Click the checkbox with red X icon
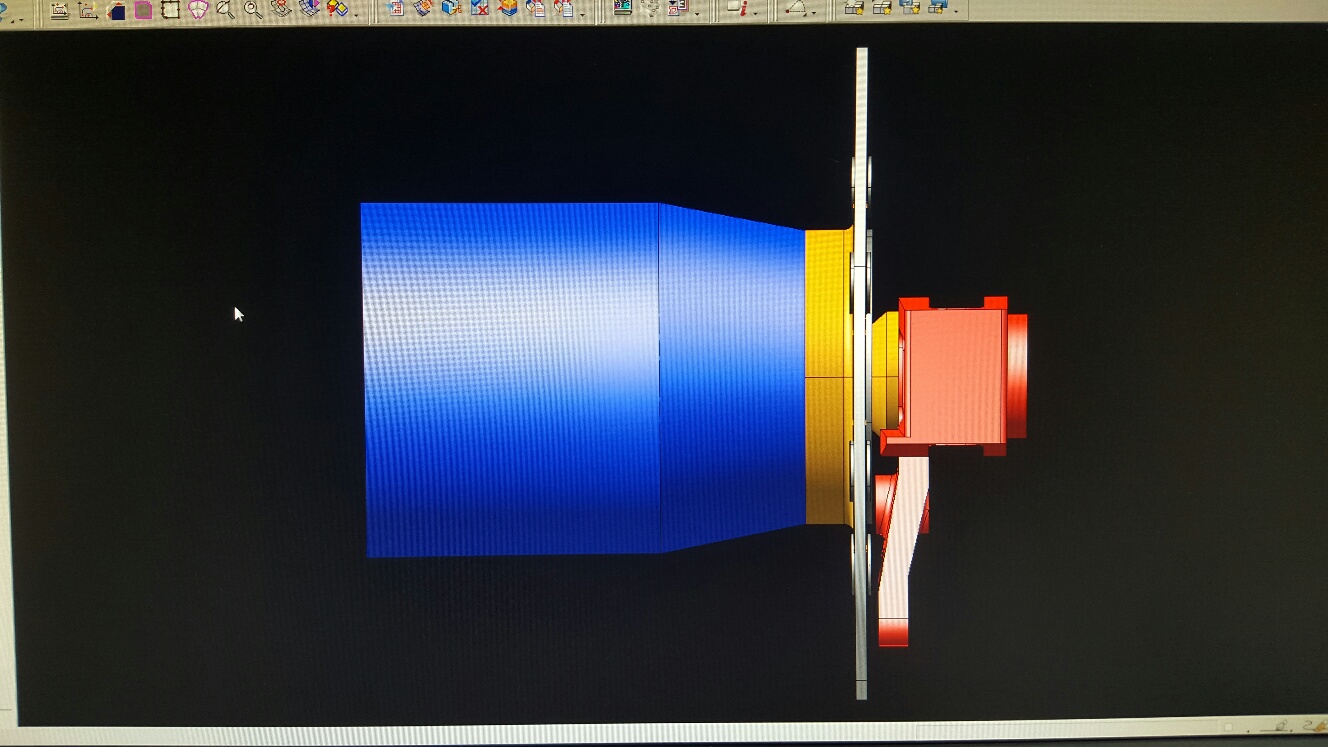The height and width of the screenshot is (747, 1328). (480, 9)
